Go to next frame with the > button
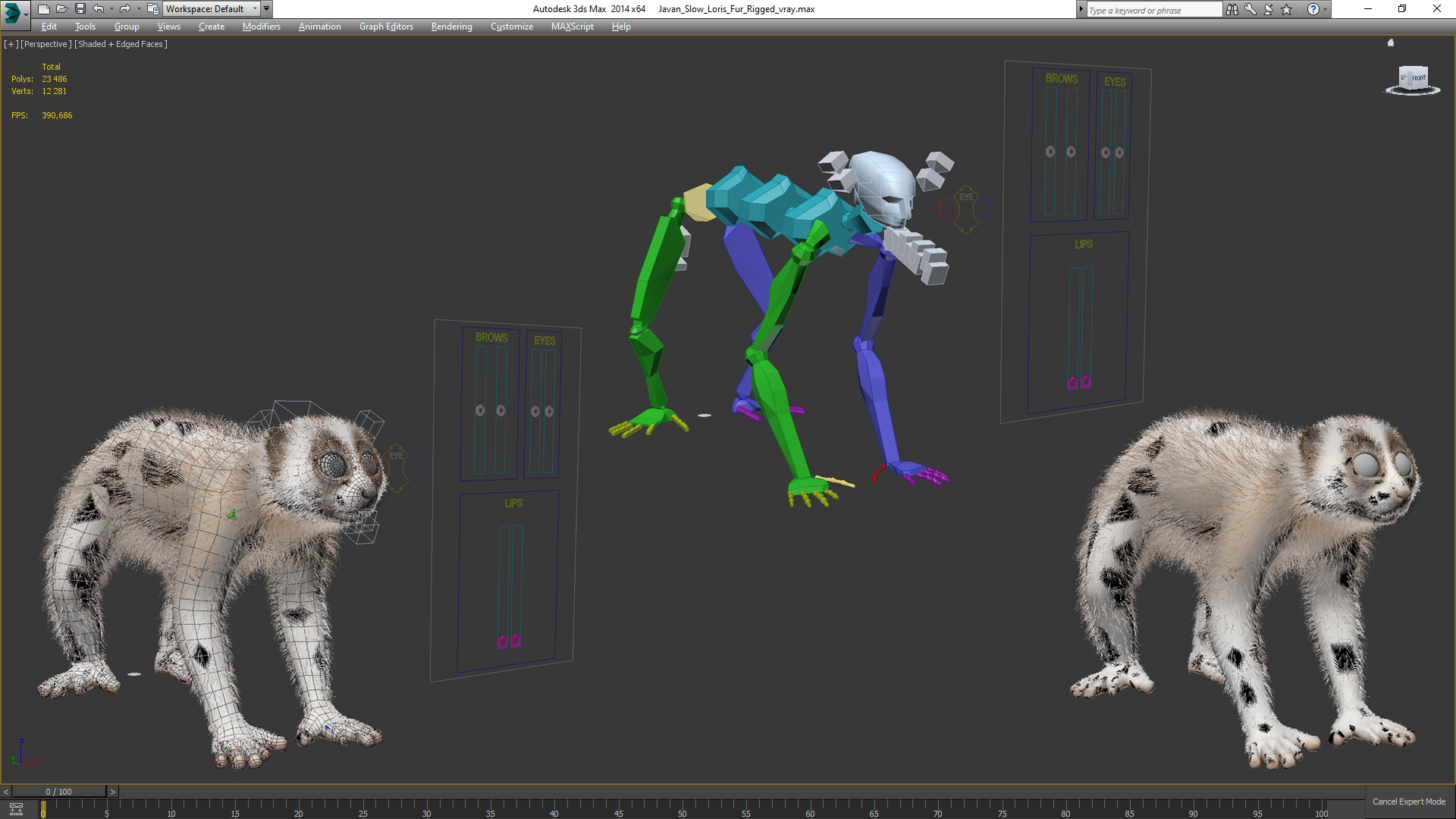Viewport: 1456px width, 819px height. tap(113, 792)
